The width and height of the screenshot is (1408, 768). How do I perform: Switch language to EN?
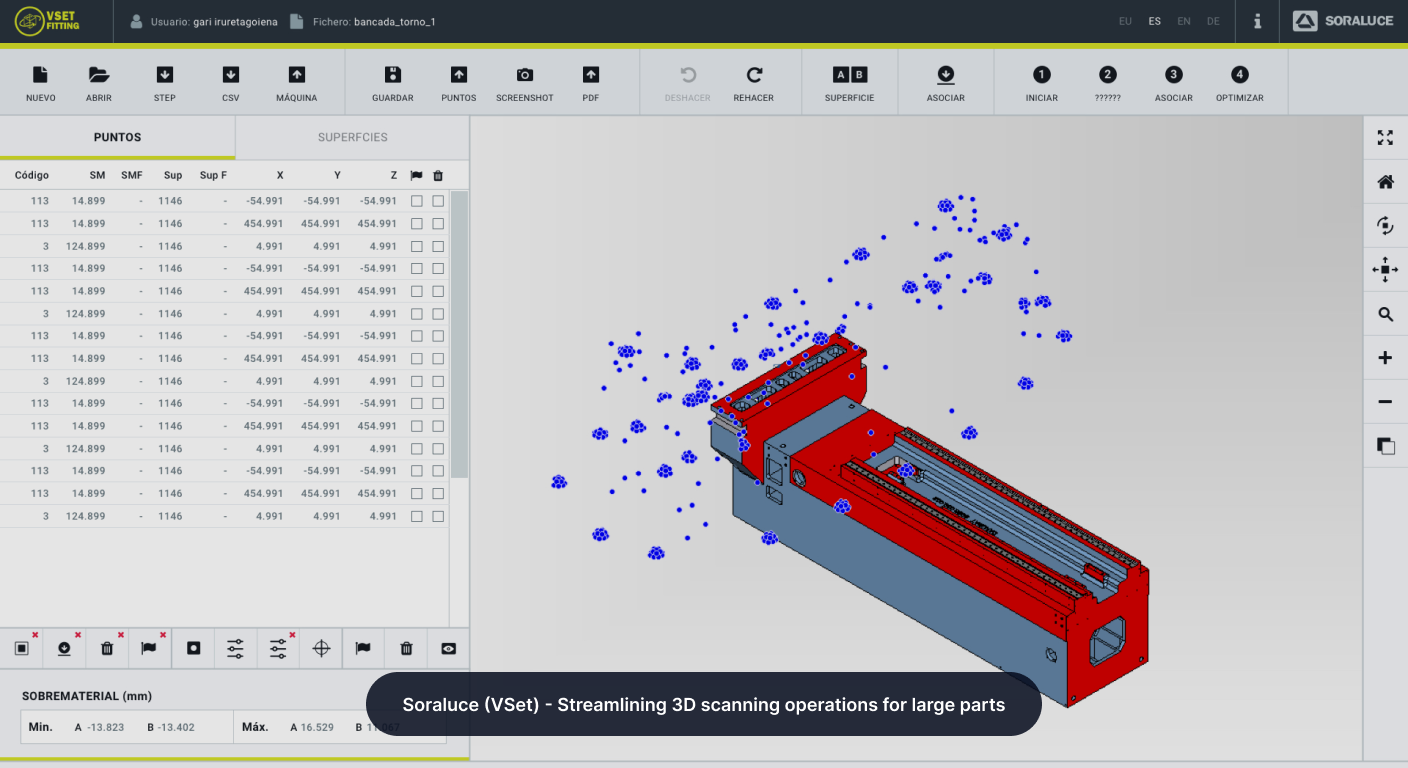click(x=1184, y=21)
